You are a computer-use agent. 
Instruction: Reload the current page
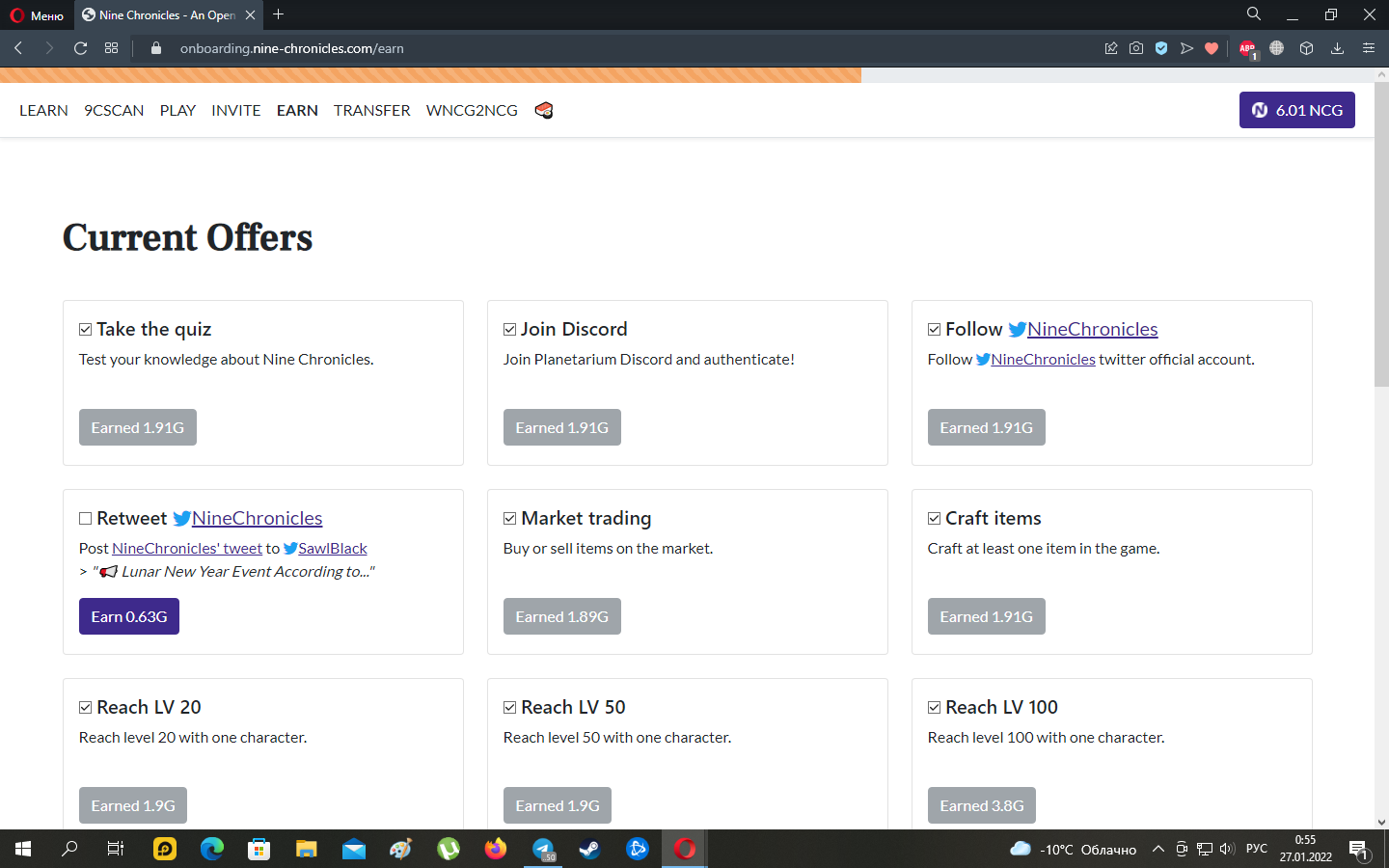[x=81, y=48]
